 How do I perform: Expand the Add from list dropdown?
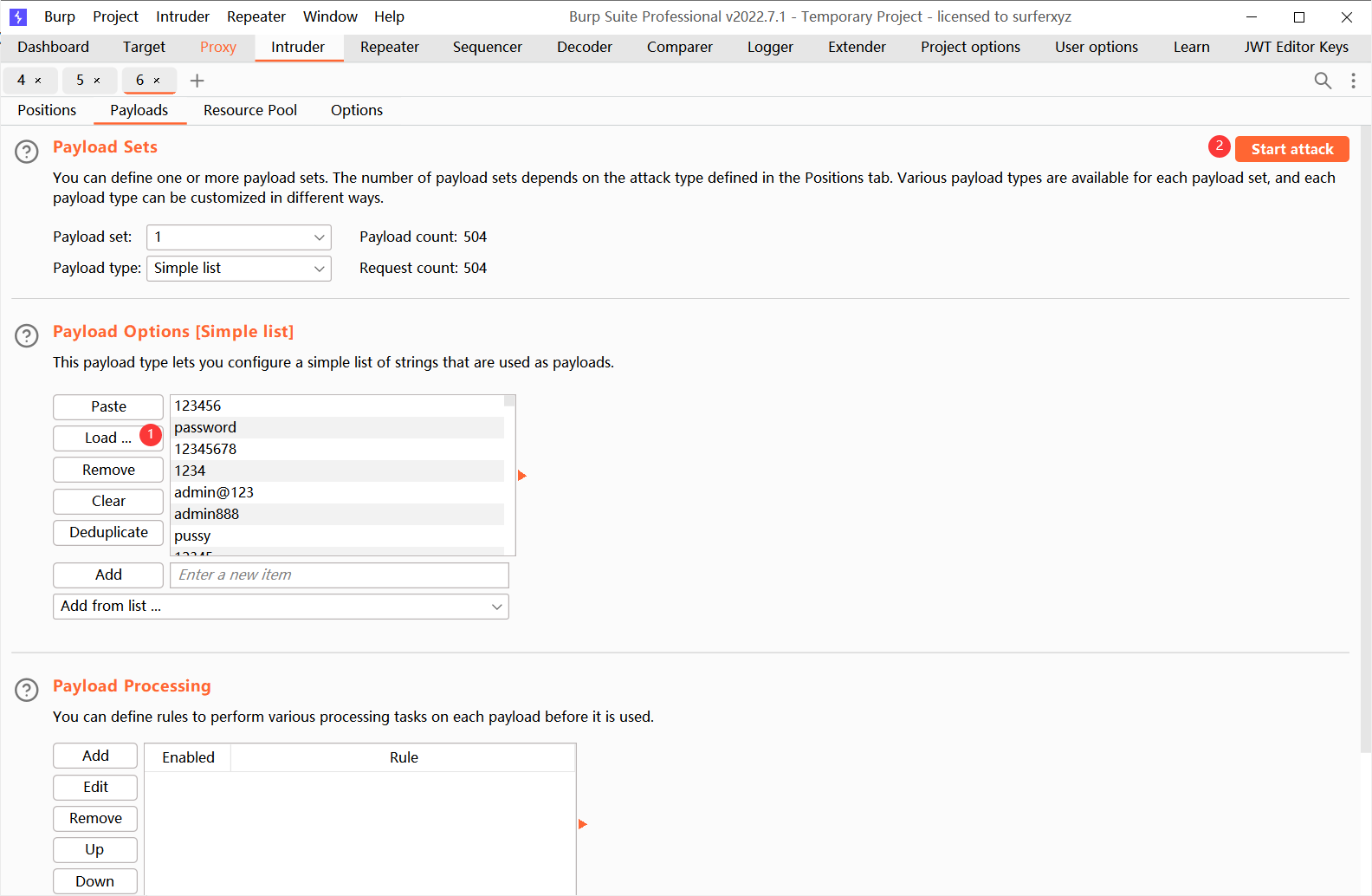(x=281, y=607)
